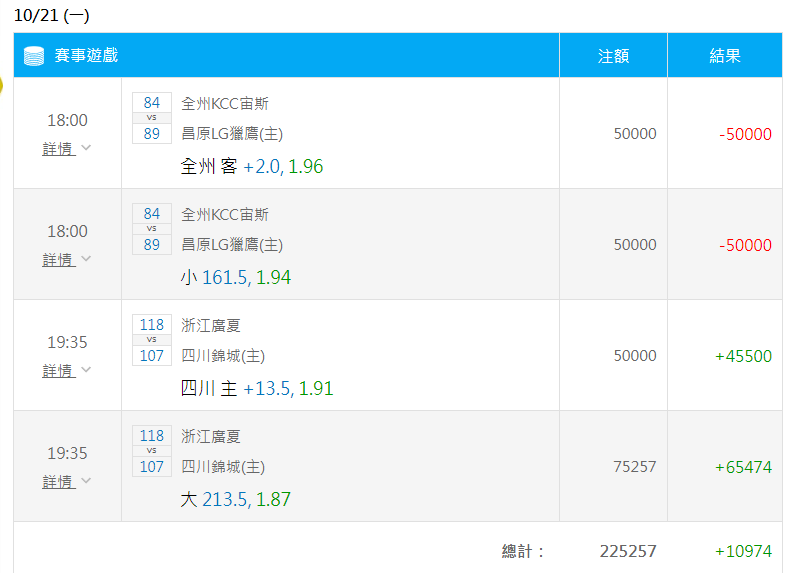This screenshot has width=789, height=573.
Task: Click stake amount 75257
Action: [635, 467]
